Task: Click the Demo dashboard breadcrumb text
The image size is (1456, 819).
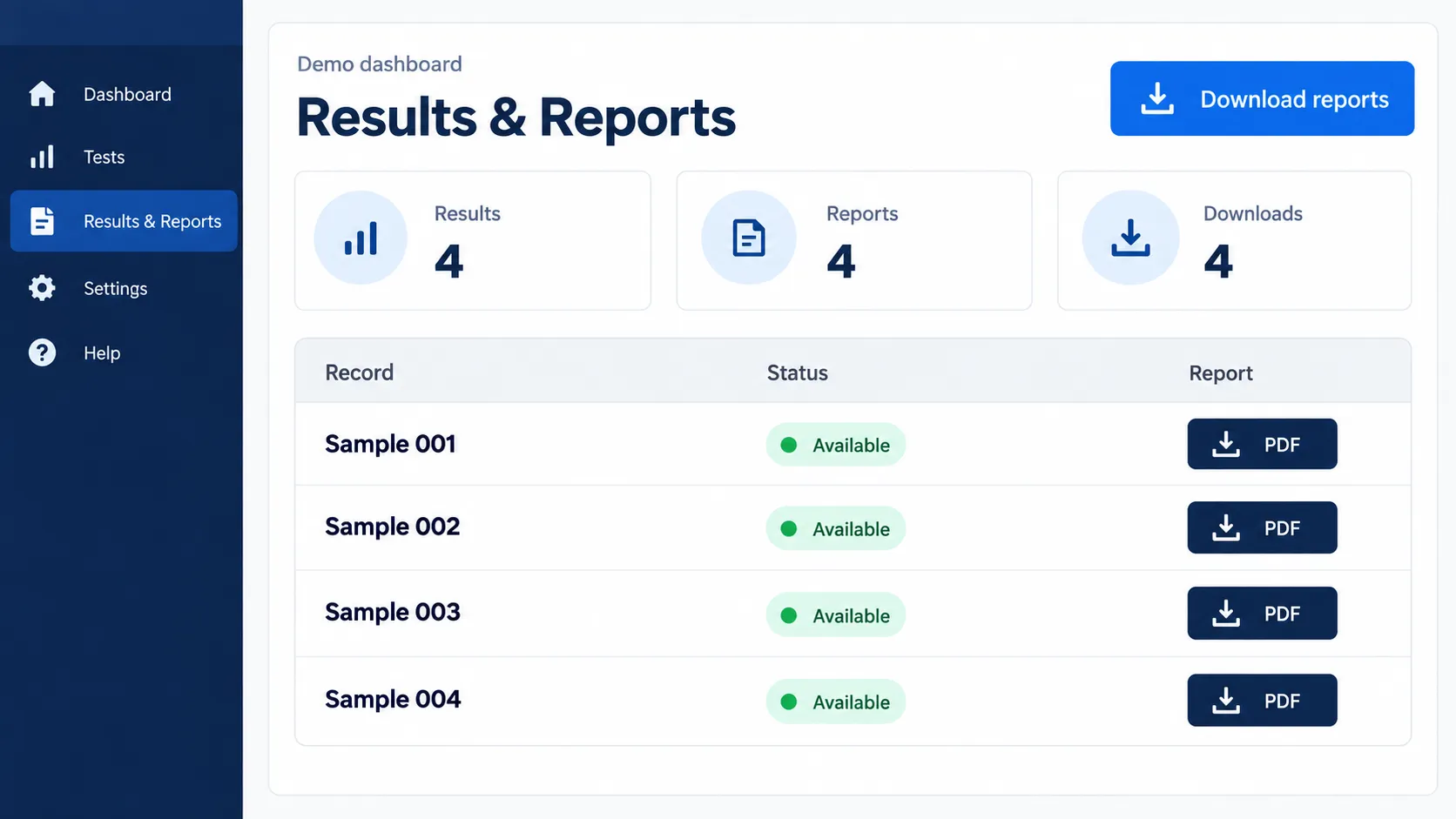Action: click(379, 64)
